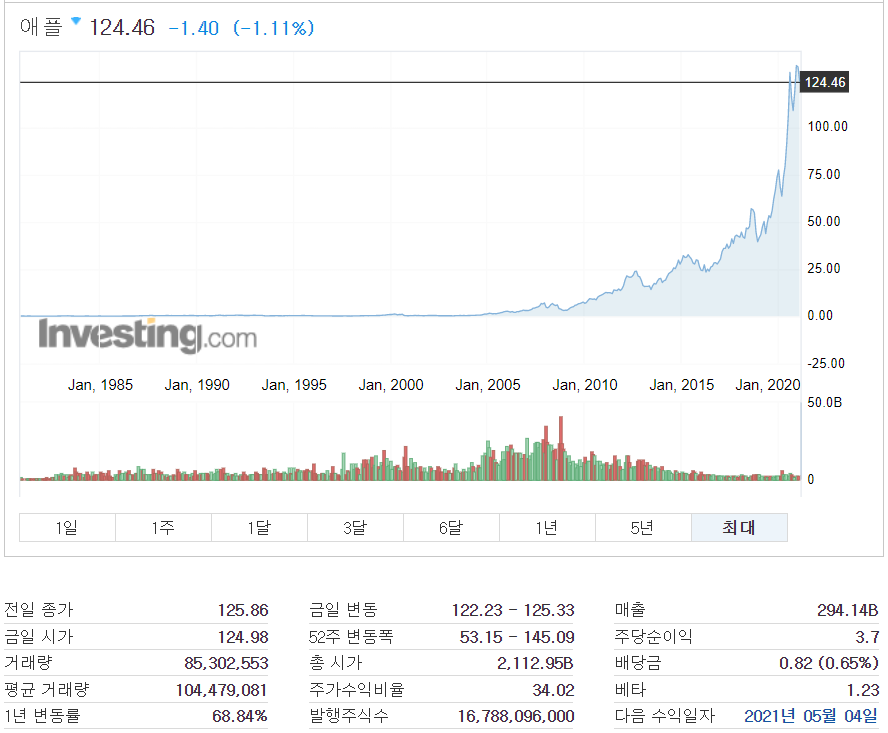This screenshot has width=888, height=733.
Task: Click the 총 시가 label
Action: [335, 663]
